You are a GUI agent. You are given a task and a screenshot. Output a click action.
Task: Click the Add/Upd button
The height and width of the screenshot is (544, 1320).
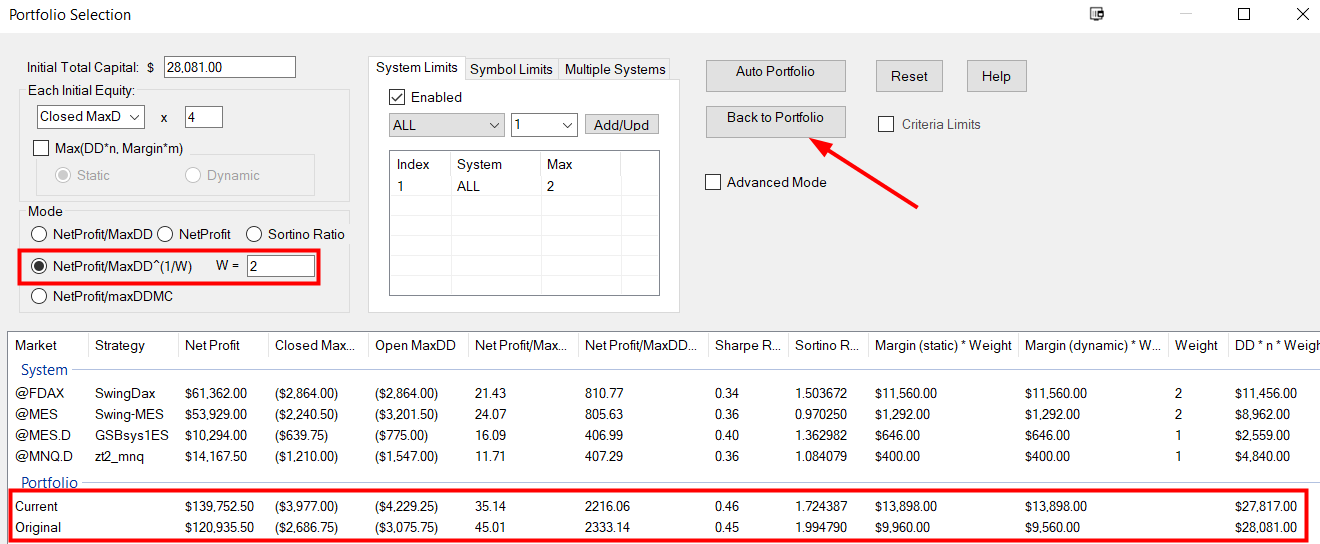click(621, 125)
